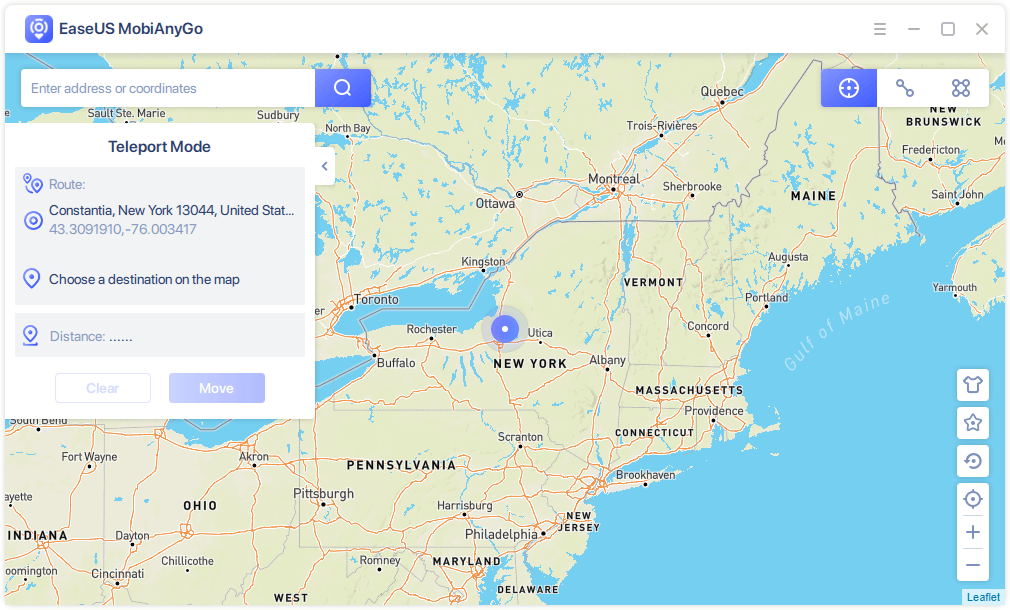Open the shirt skin icon
Viewport: 1010px width, 610px height.
tap(972, 385)
